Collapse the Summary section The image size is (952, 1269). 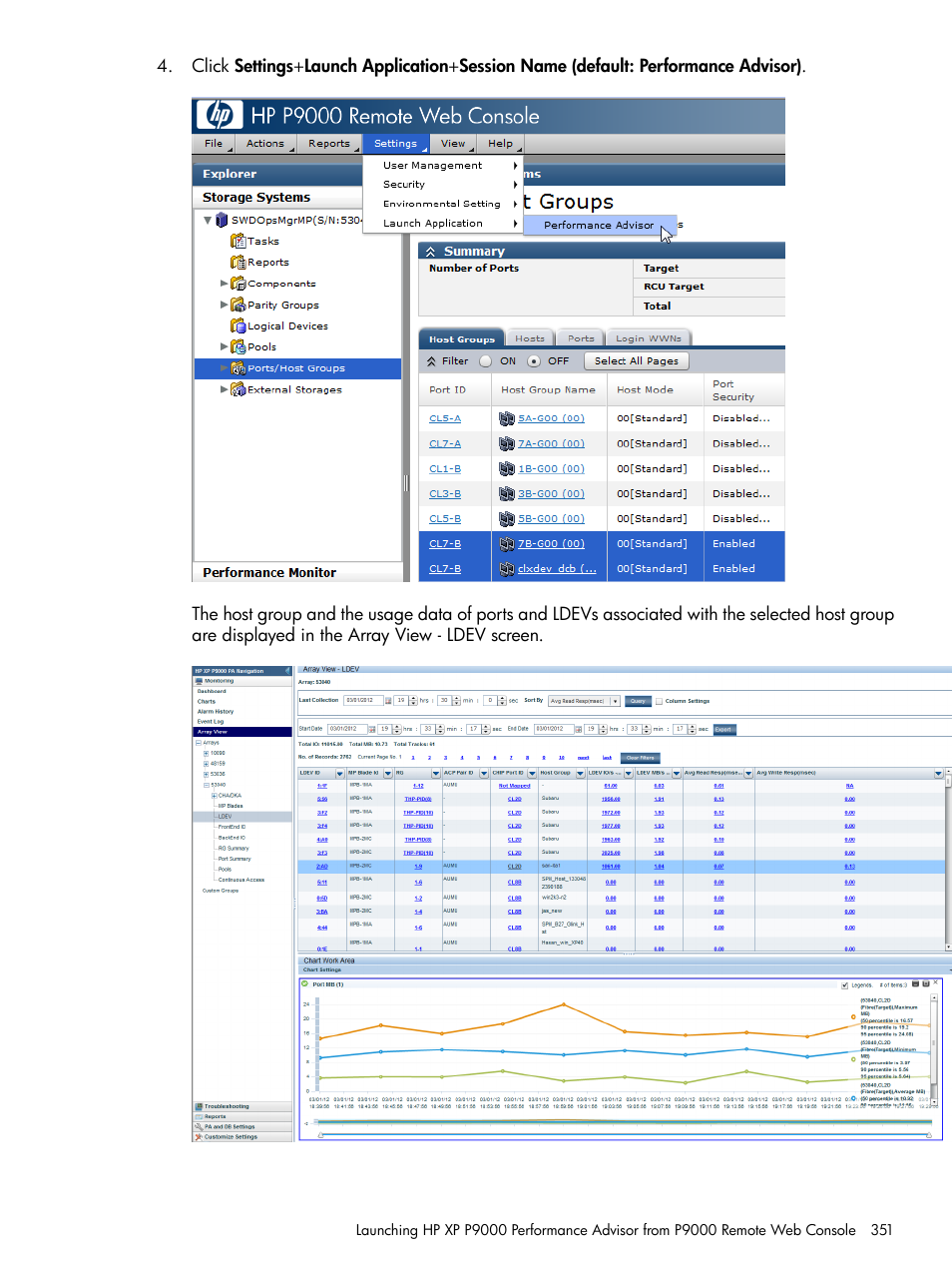point(431,252)
